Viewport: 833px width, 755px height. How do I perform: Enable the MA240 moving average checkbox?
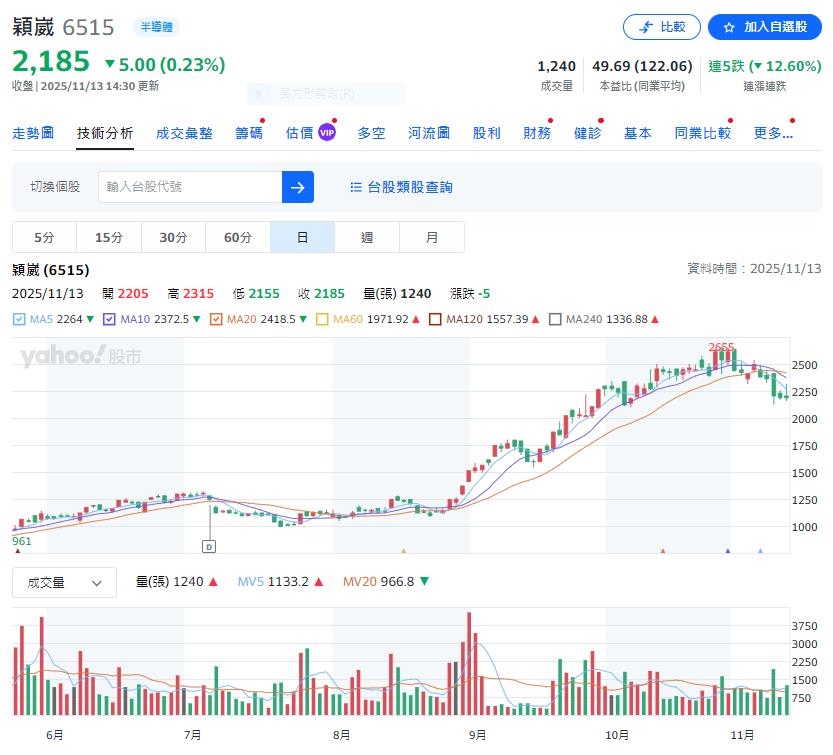553,318
